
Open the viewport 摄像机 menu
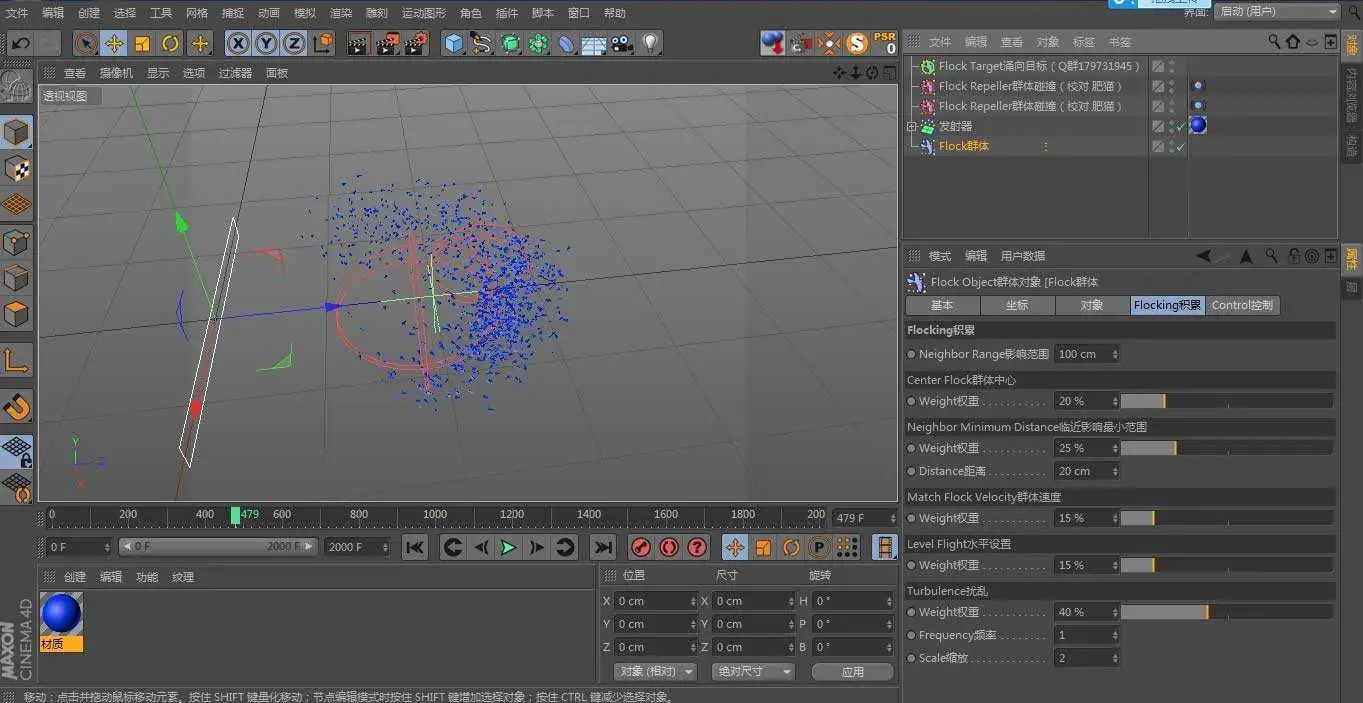click(x=116, y=73)
